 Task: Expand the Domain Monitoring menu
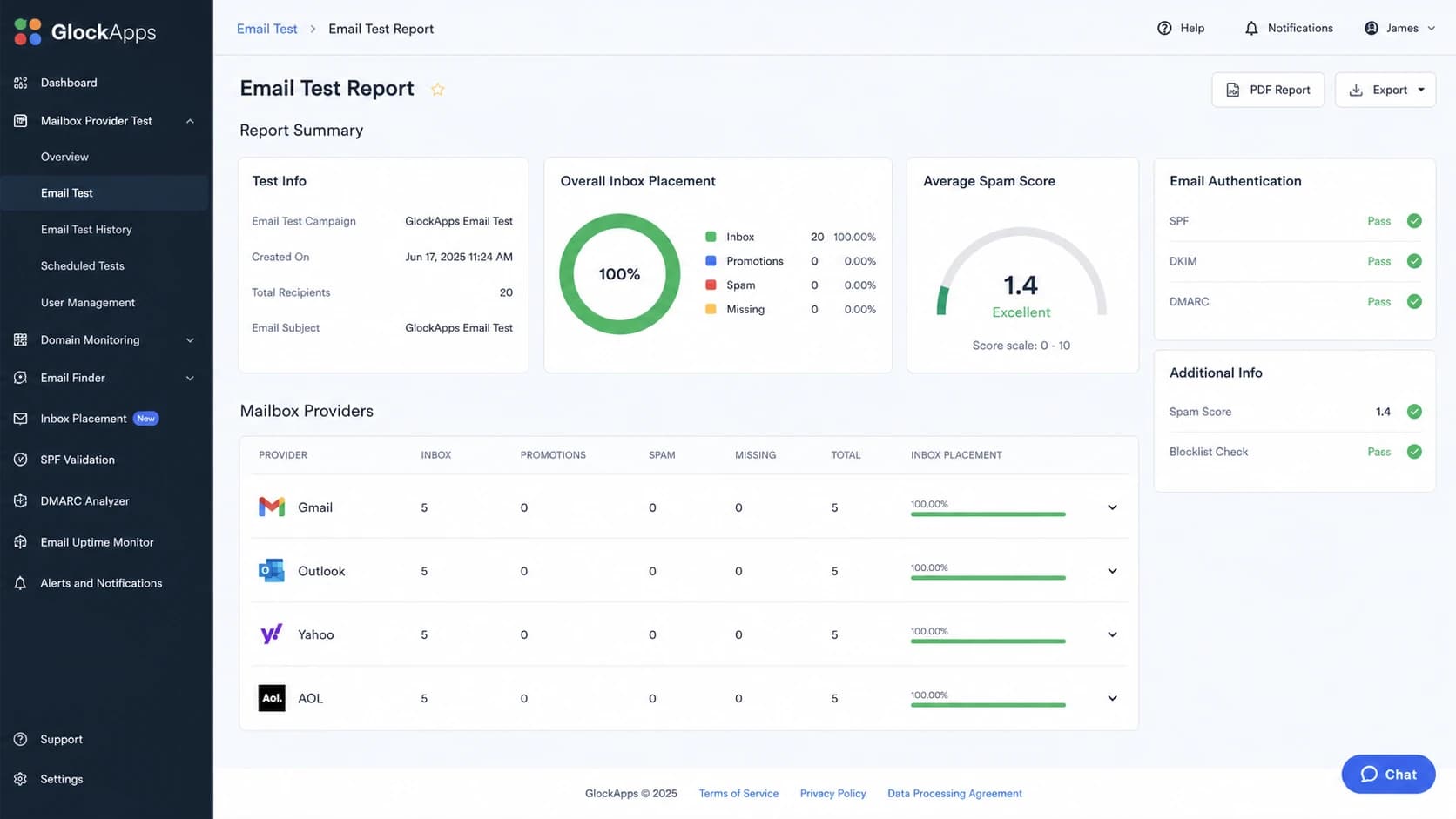click(190, 340)
